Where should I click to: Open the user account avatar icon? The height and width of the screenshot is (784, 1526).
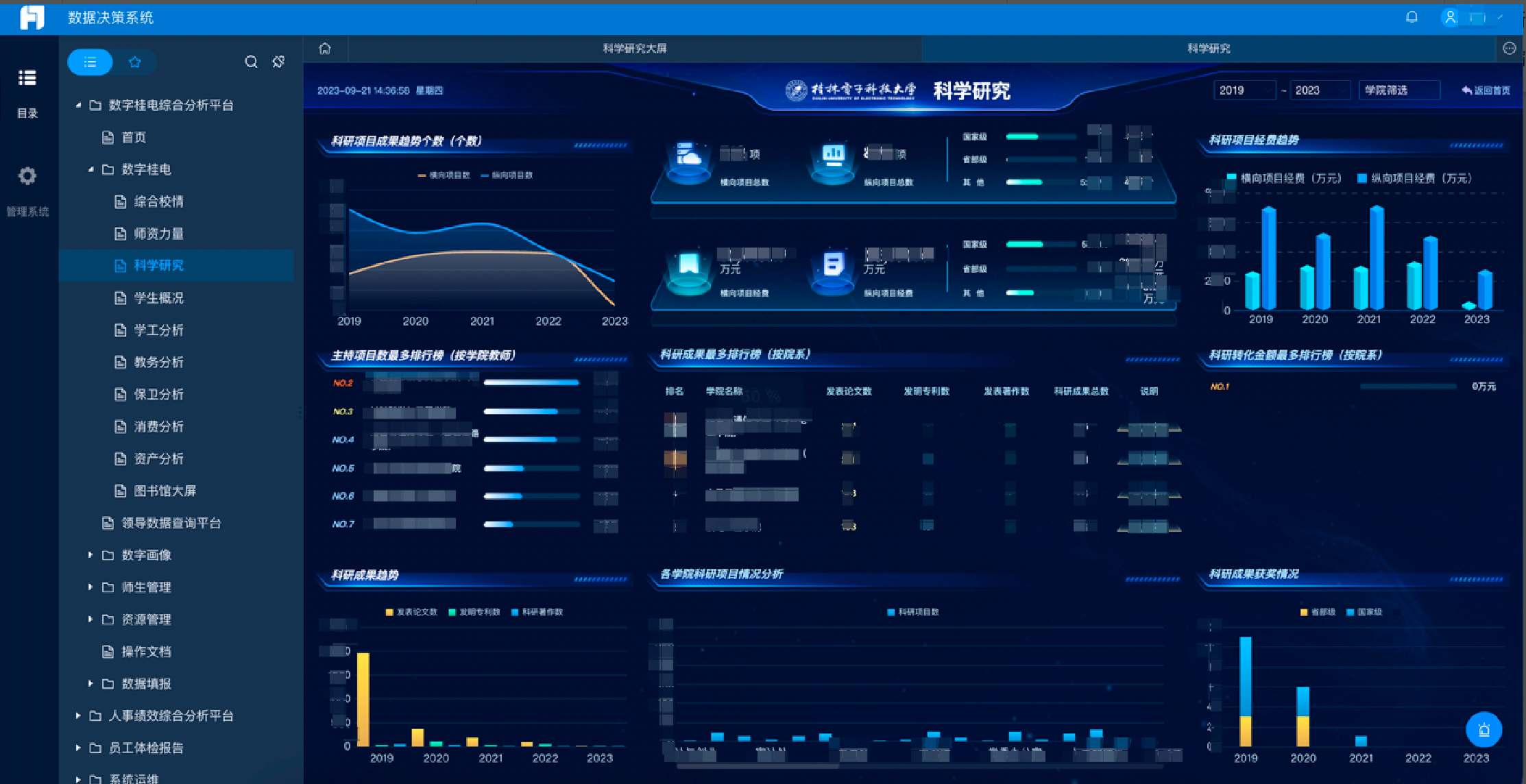click(x=1450, y=17)
